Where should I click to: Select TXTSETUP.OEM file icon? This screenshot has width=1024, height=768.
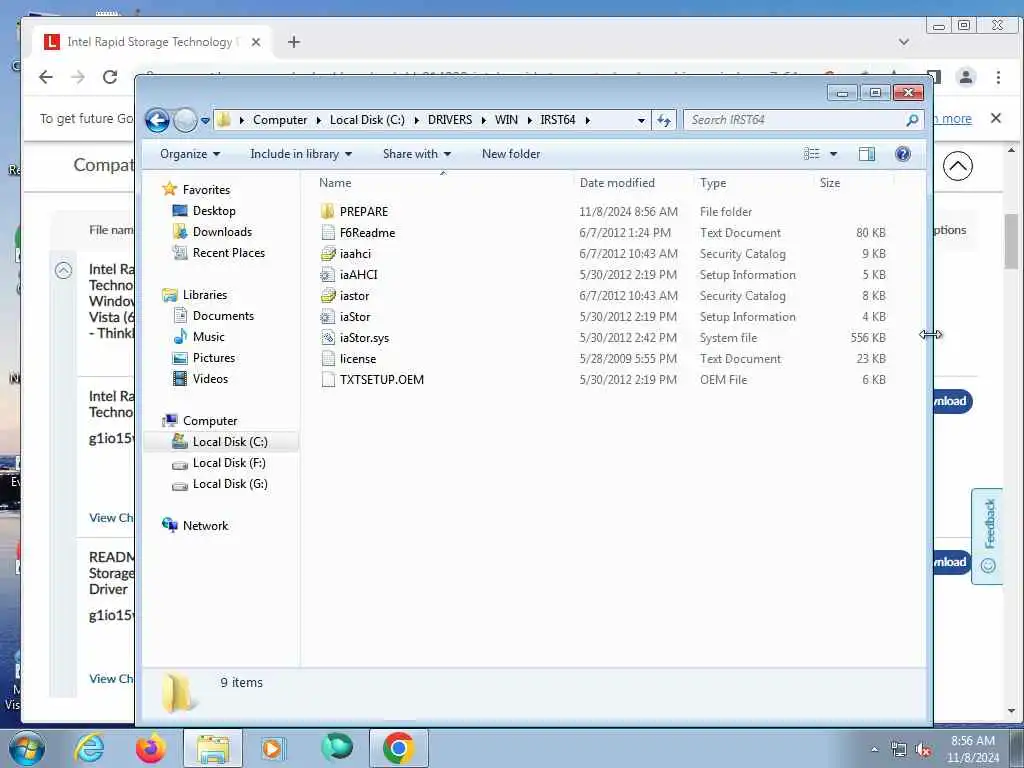[x=328, y=379]
